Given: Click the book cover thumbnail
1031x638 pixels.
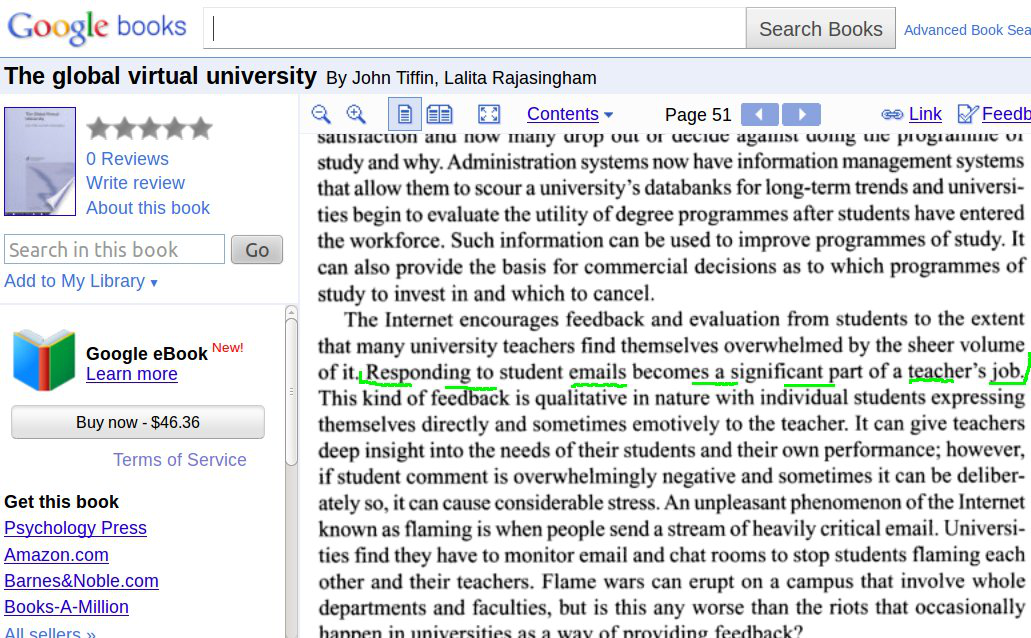Looking at the screenshot, I should 40,162.
